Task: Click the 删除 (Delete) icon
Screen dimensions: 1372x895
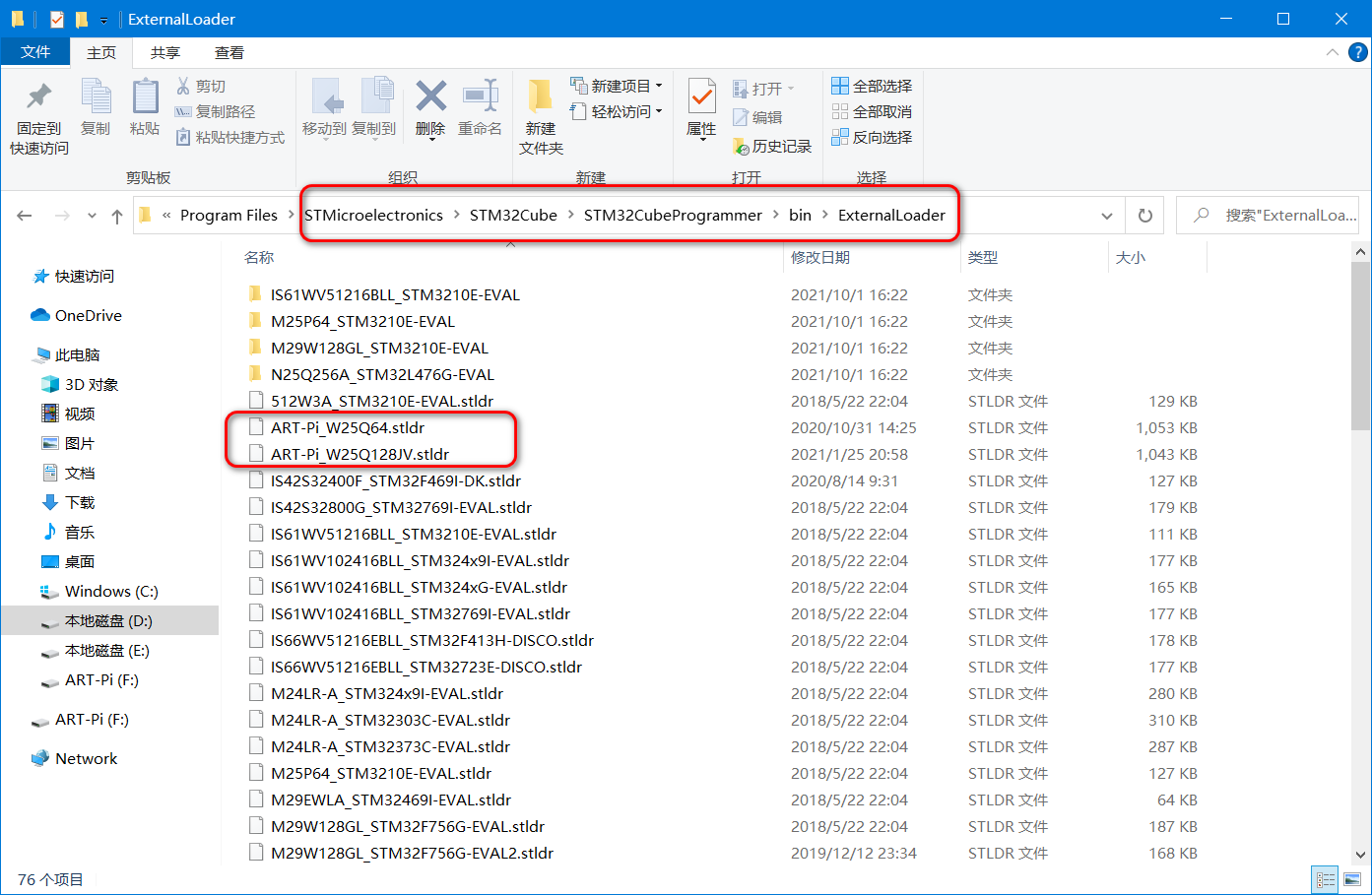Action: pyautogui.click(x=429, y=108)
